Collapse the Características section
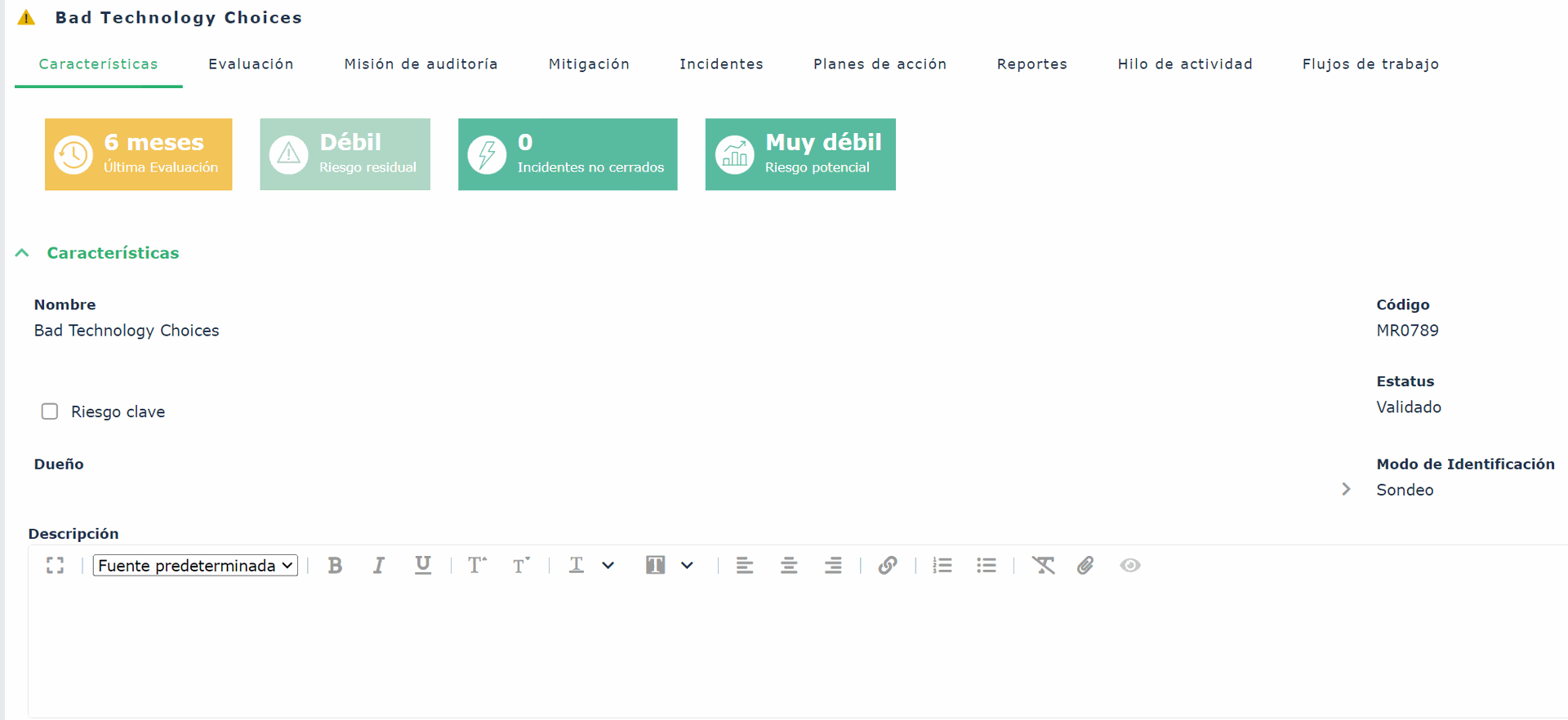The image size is (1568, 720). coord(22,253)
